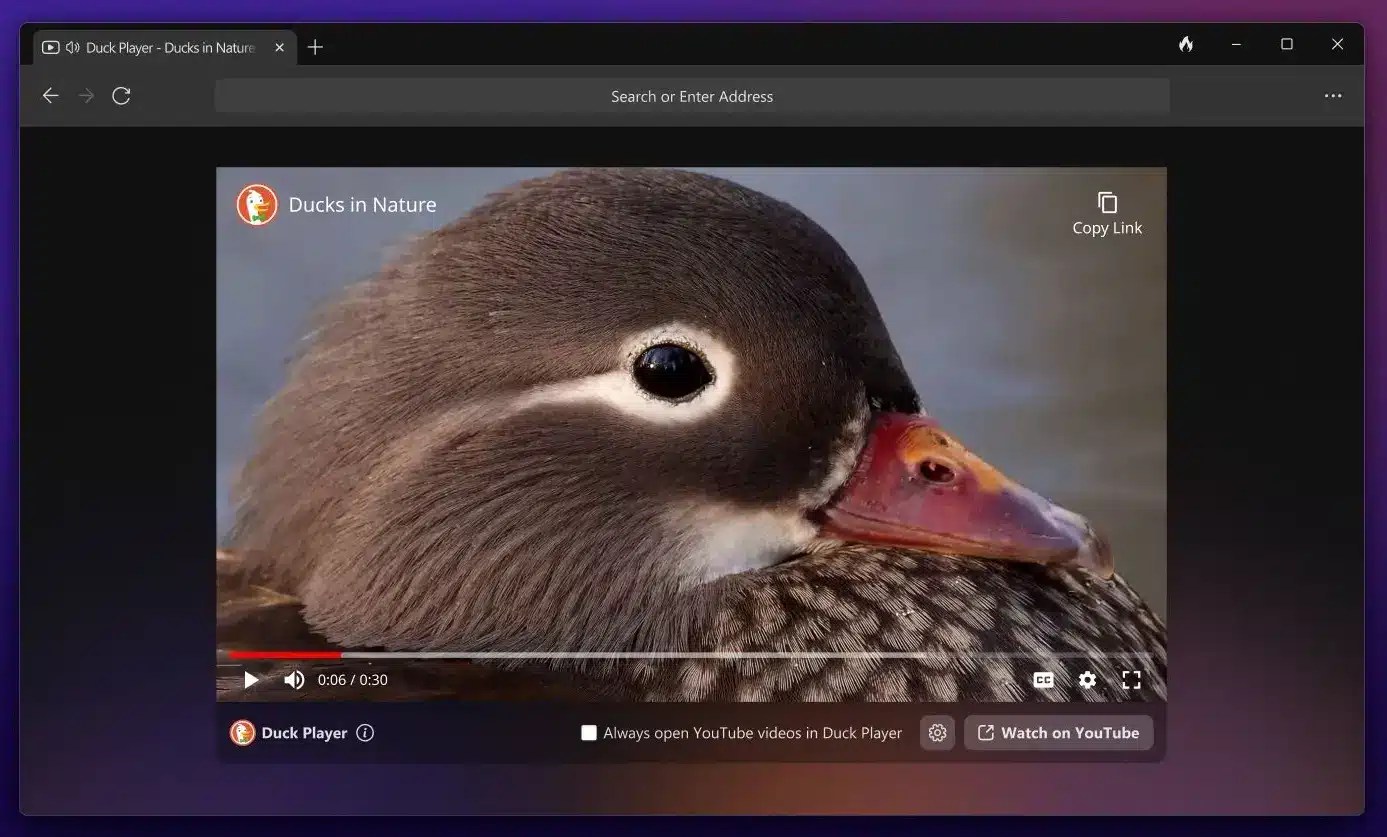The height and width of the screenshot is (837, 1387).
Task: Enable Always open YouTube videos in Duck Player
Action: (589, 732)
